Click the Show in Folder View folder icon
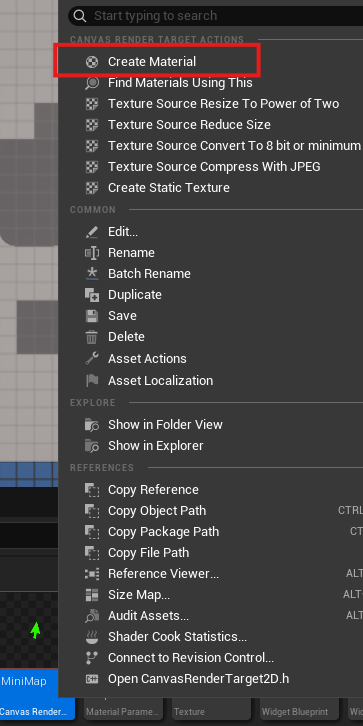This screenshot has width=363, height=726. 92,425
